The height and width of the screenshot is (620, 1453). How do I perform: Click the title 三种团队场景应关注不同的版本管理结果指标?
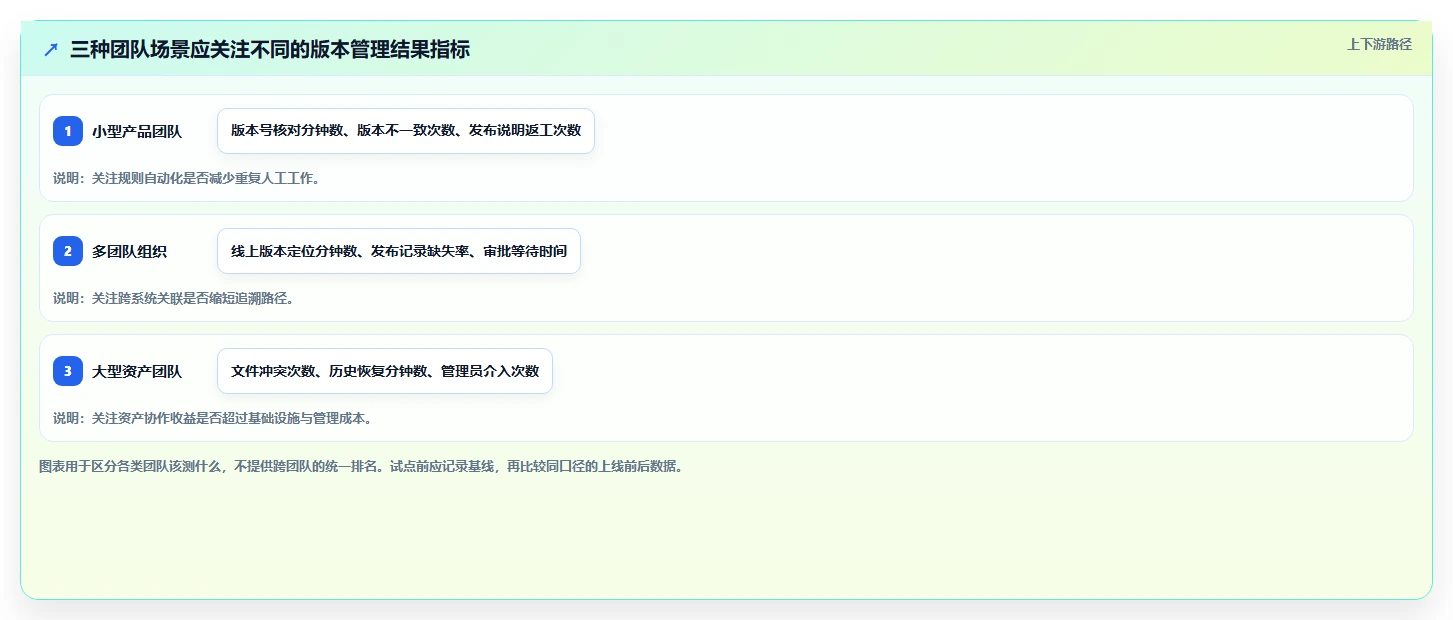pos(270,50)
